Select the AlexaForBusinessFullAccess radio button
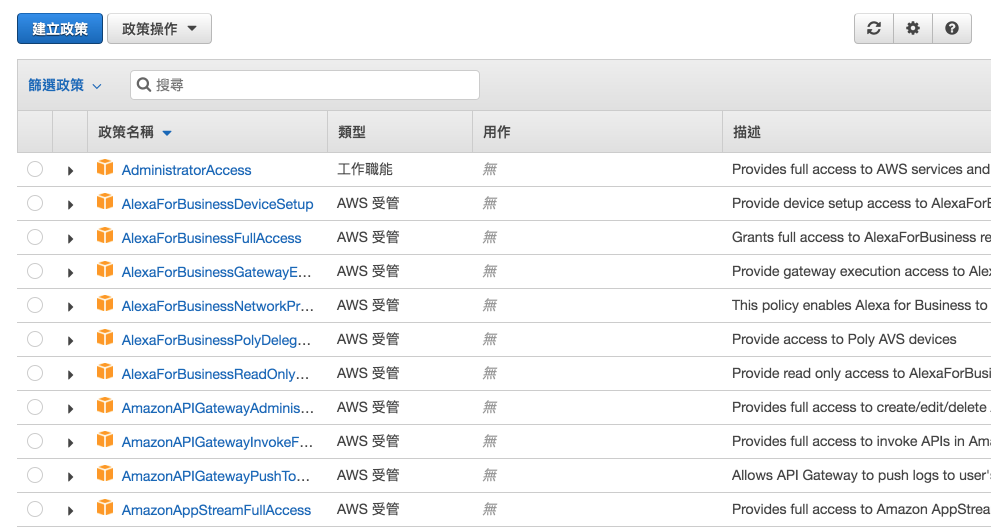 (35, 237)
